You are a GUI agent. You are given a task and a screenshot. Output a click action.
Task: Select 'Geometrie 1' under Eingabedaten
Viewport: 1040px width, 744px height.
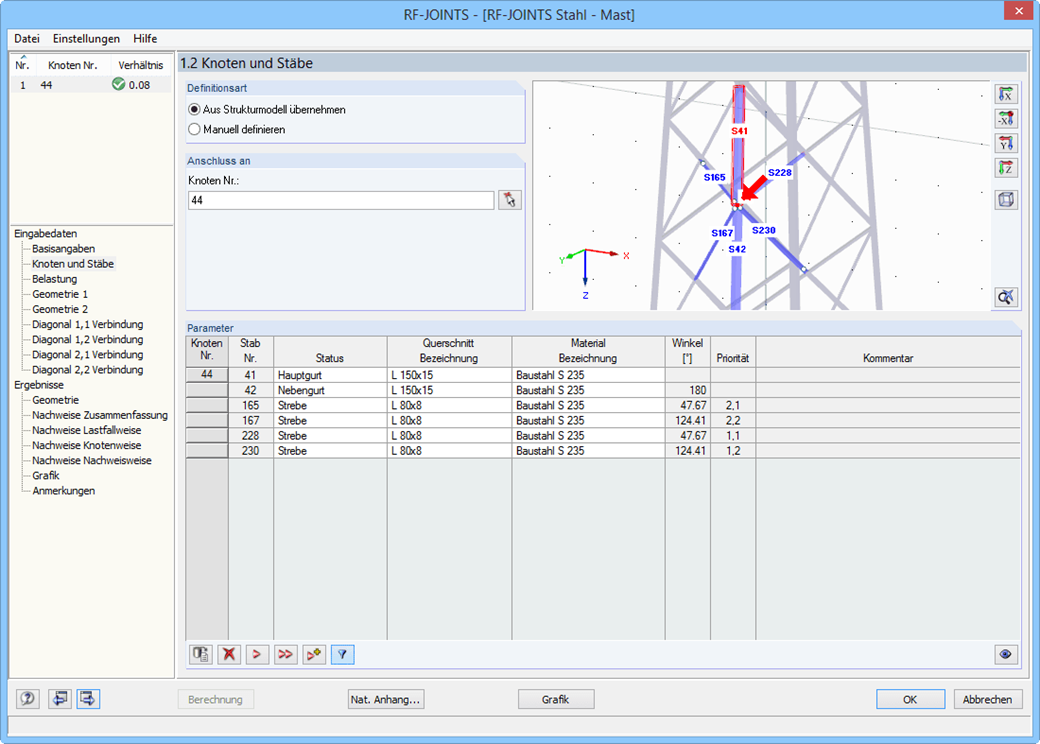point(58,293)
